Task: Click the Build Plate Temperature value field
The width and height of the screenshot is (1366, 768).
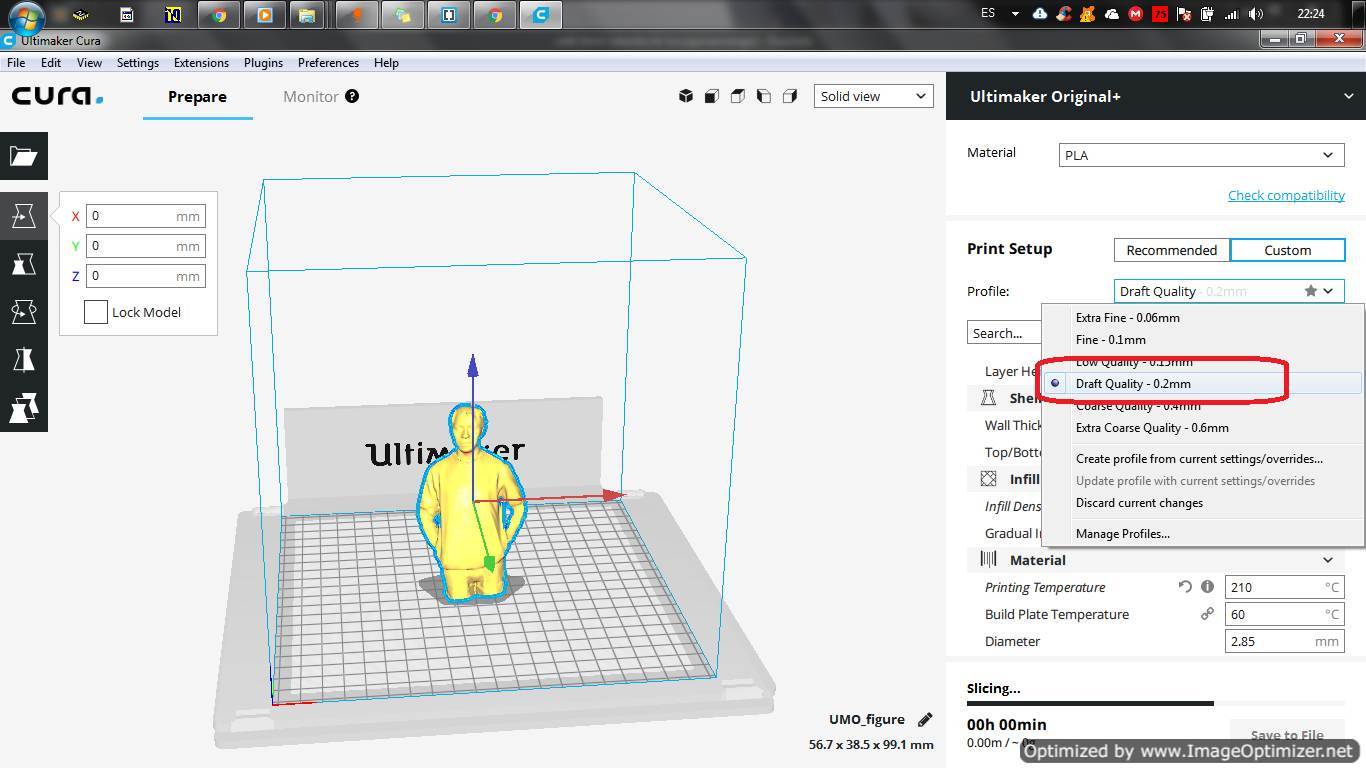Action: click(1284, 614)
